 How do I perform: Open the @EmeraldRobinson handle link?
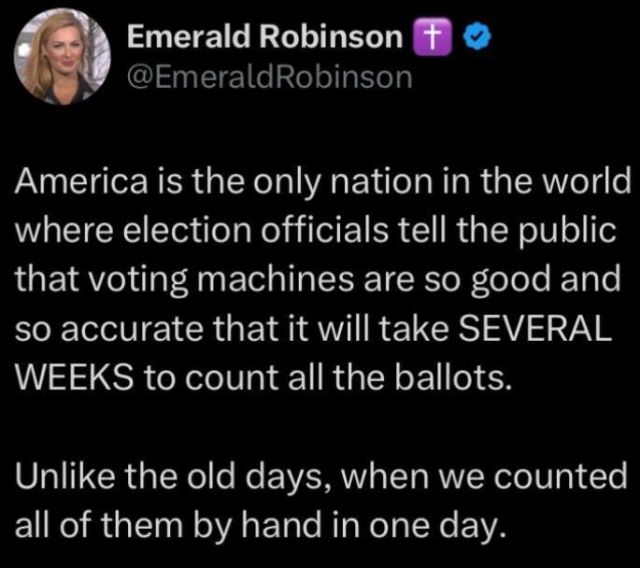point(269,76)
